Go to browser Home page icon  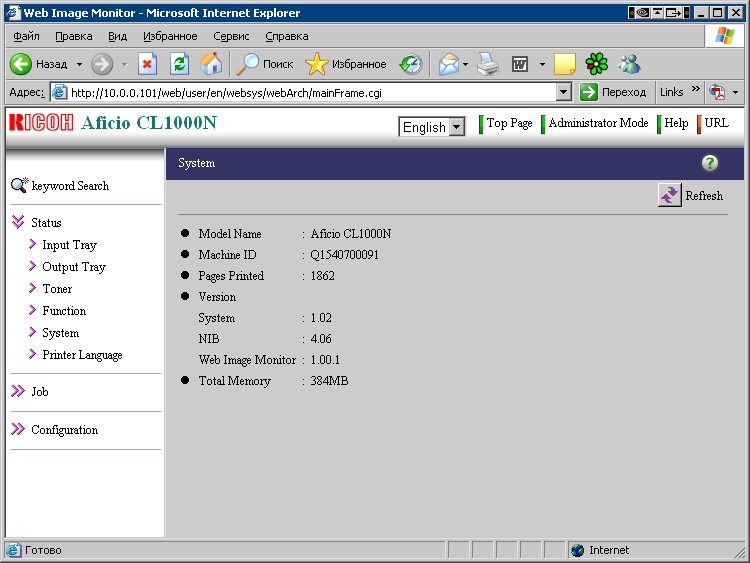click(211, 64)
